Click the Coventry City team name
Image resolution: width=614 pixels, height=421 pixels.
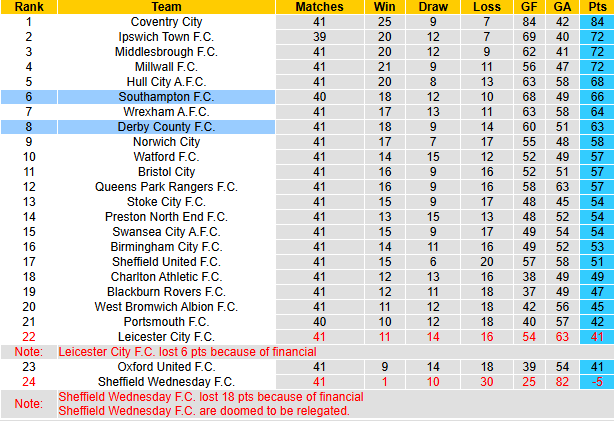(166, 21)
